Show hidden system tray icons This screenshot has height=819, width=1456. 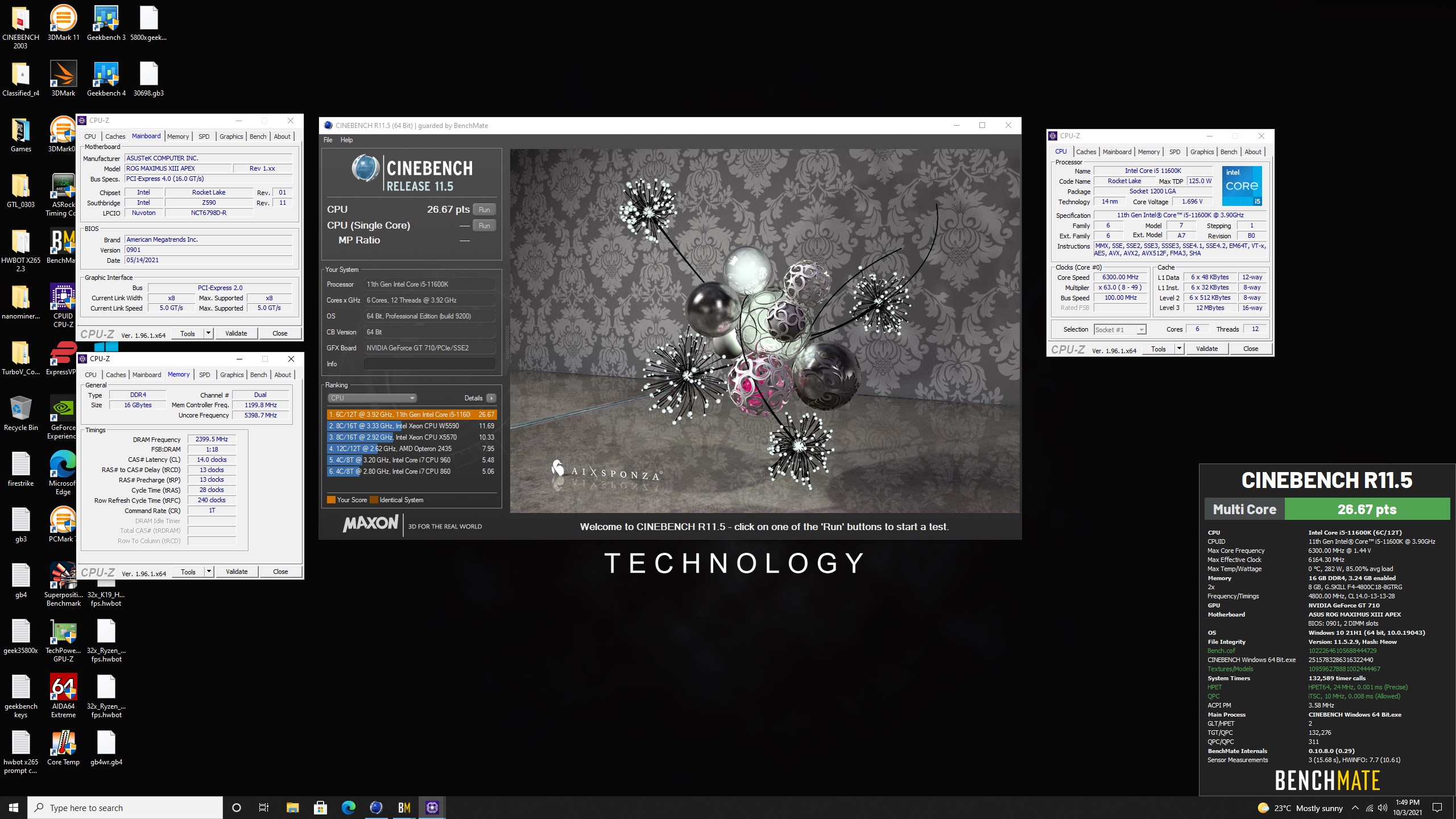tap(1355, 808)
